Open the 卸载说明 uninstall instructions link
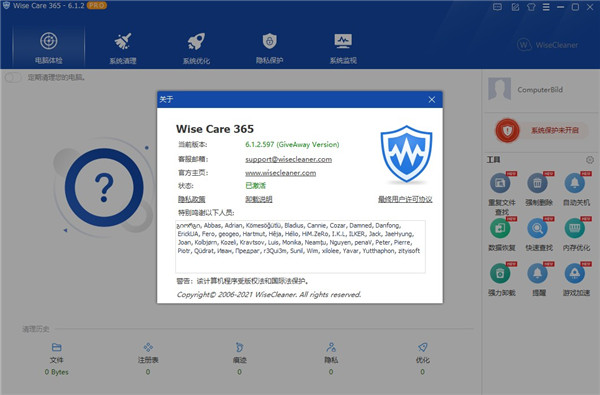Screen dimensions: 600x395 pos(259,199)
